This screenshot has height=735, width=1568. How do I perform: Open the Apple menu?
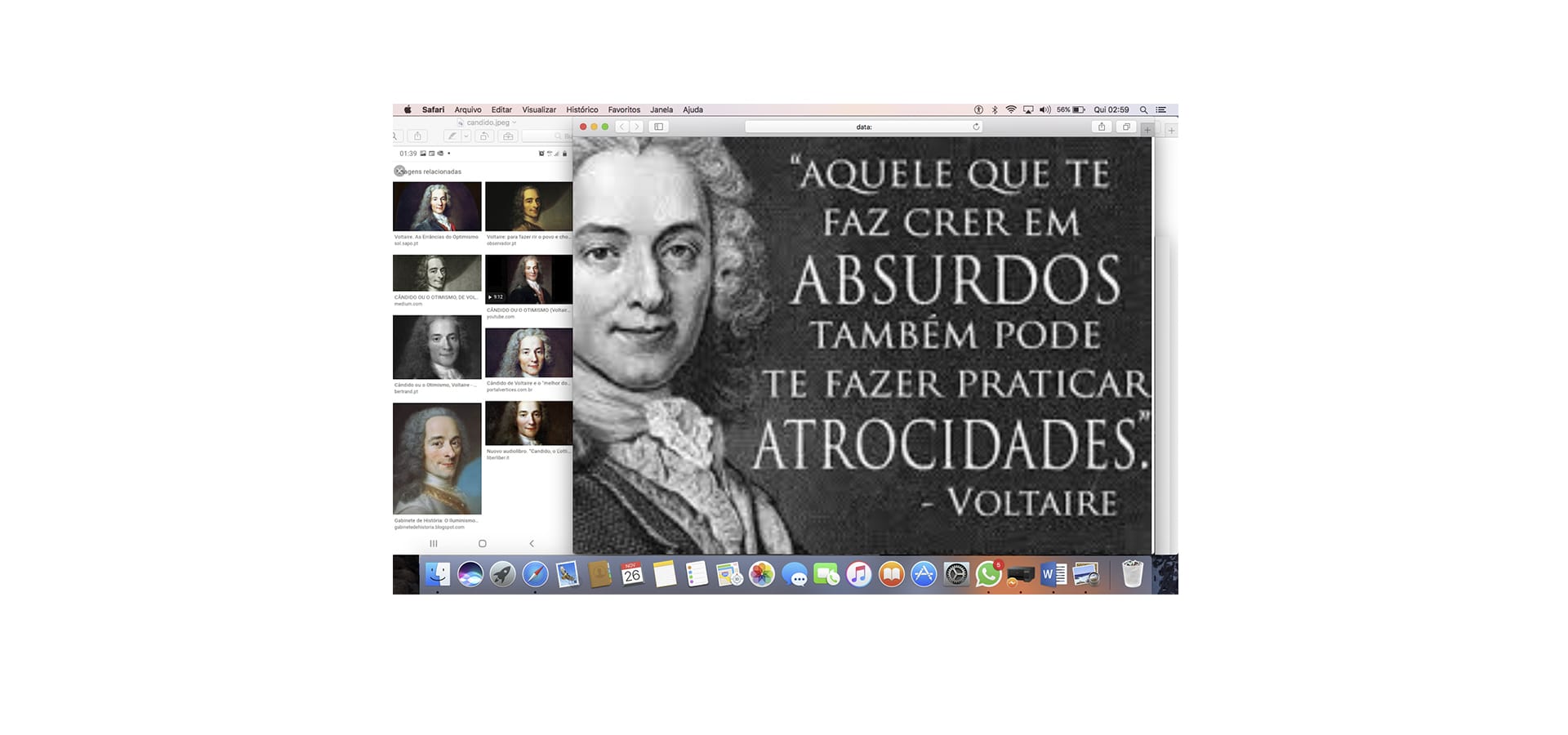(408, 109)
